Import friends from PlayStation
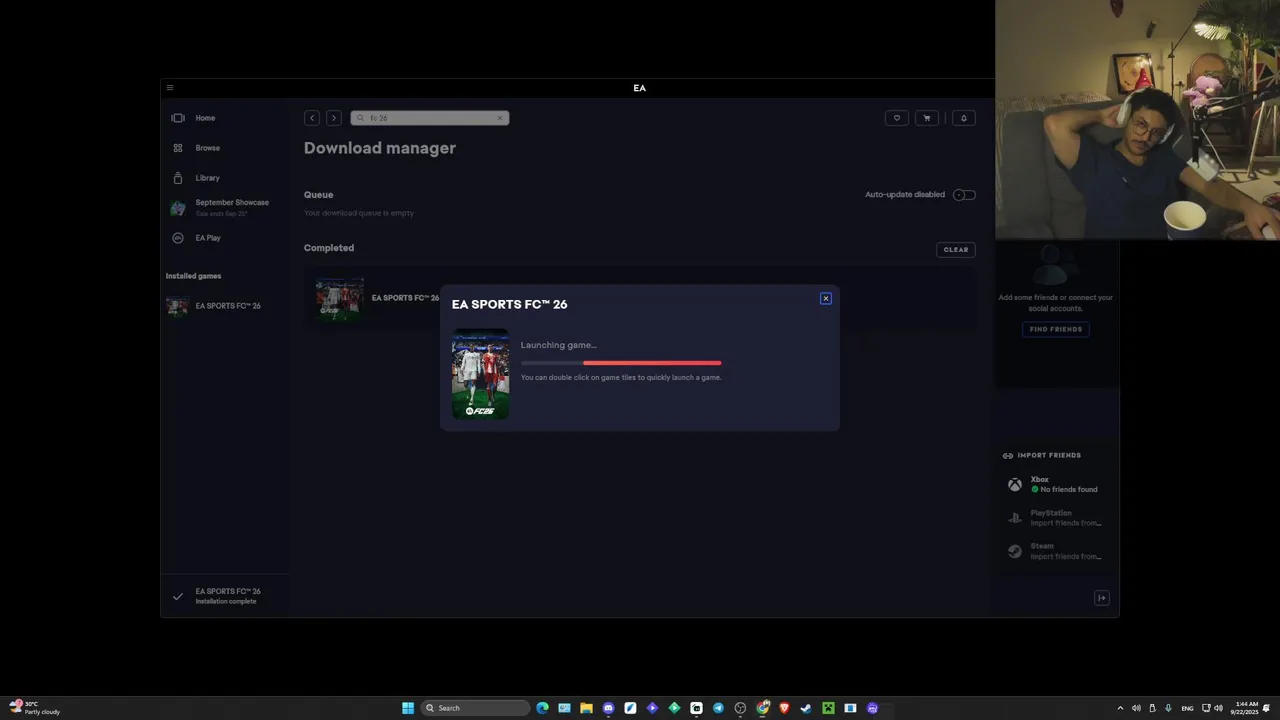1280x720 pixels. click(x=1056, y=518)
